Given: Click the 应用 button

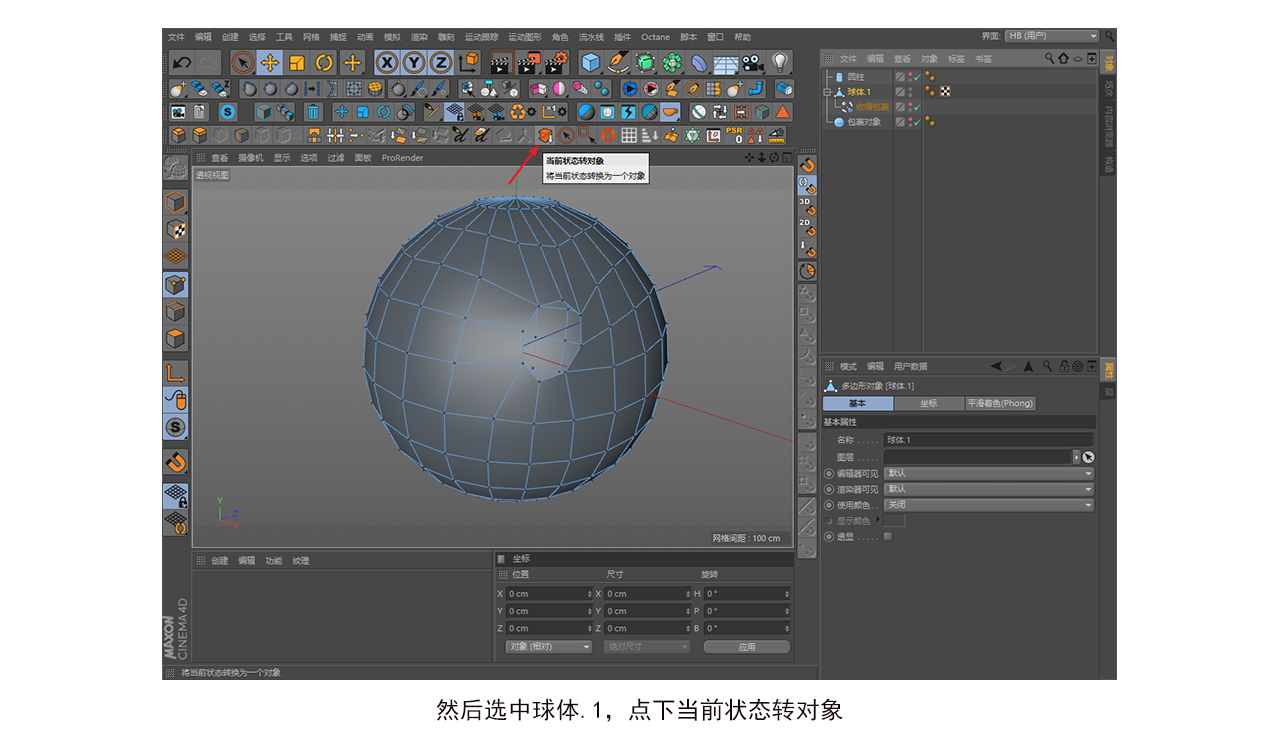Looking at the screenshot, I should [x=747, y=647].
